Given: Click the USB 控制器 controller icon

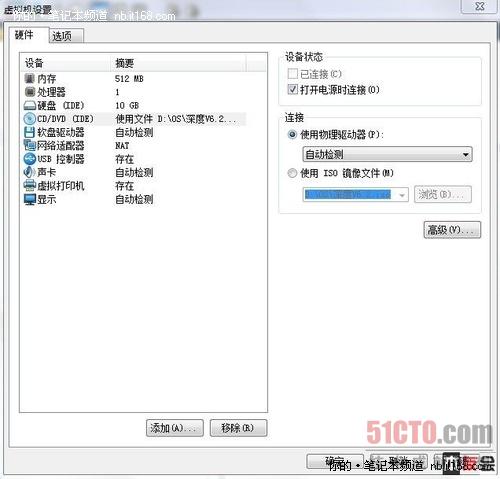Looking at the screenshot, I should 30,159.
